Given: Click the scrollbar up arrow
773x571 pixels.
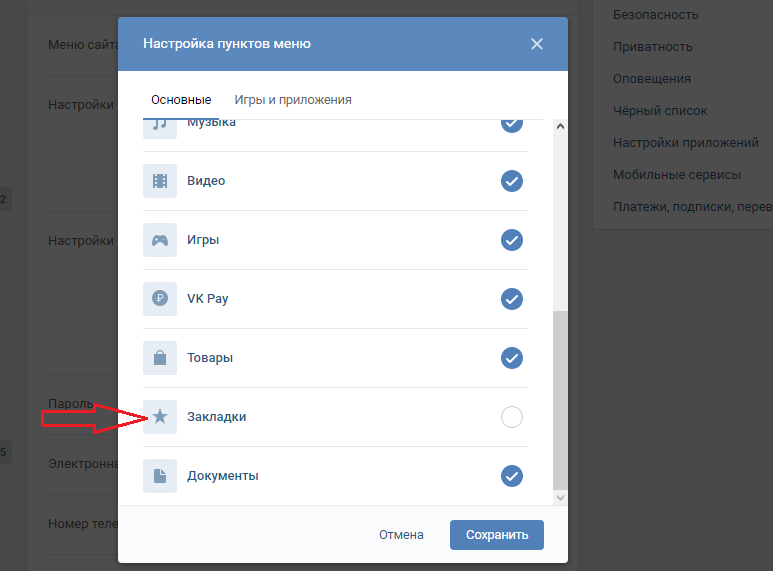Looking at the screenshot, I should (560, 126).
